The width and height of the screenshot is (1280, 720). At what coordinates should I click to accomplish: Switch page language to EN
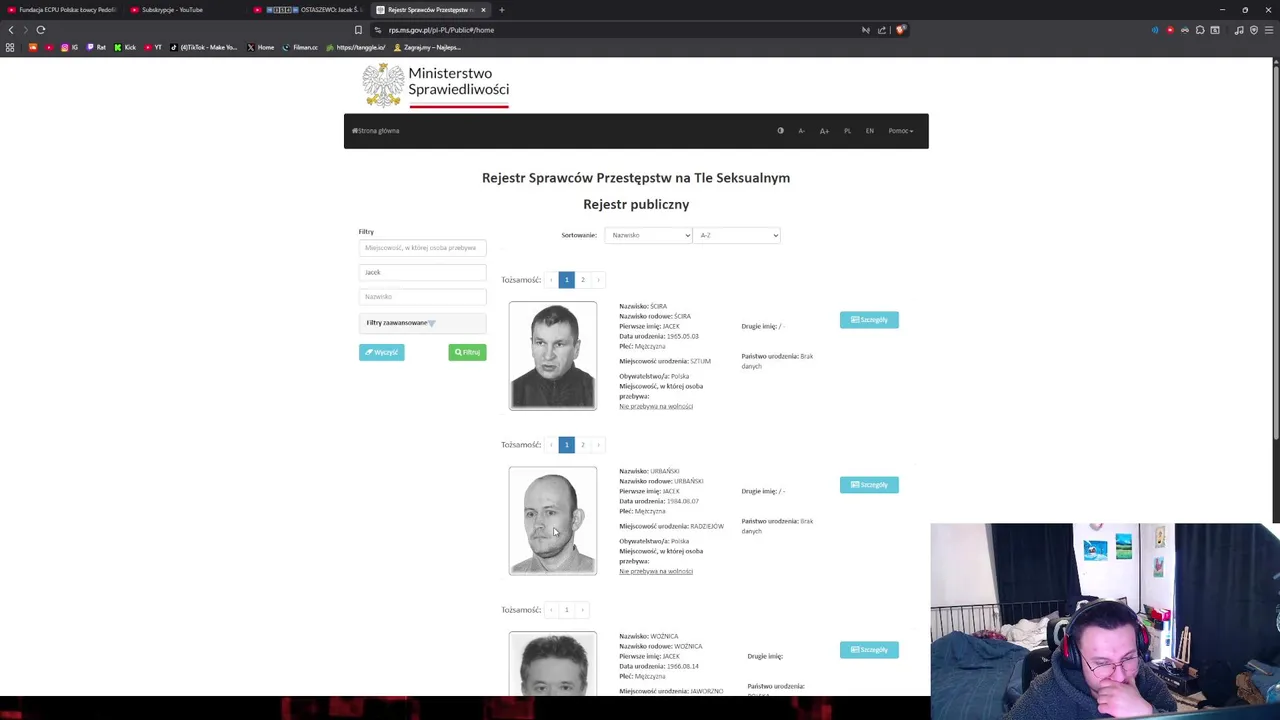(870, 131)
